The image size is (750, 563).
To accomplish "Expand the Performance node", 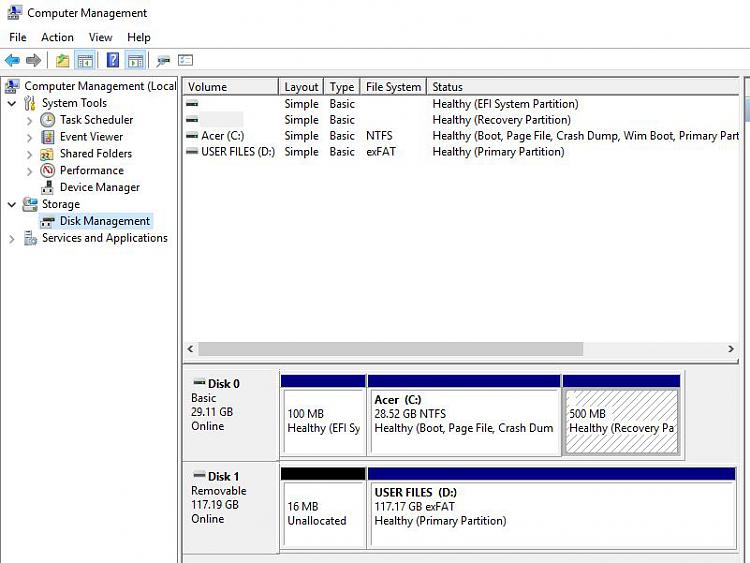I will pos(30,171).
